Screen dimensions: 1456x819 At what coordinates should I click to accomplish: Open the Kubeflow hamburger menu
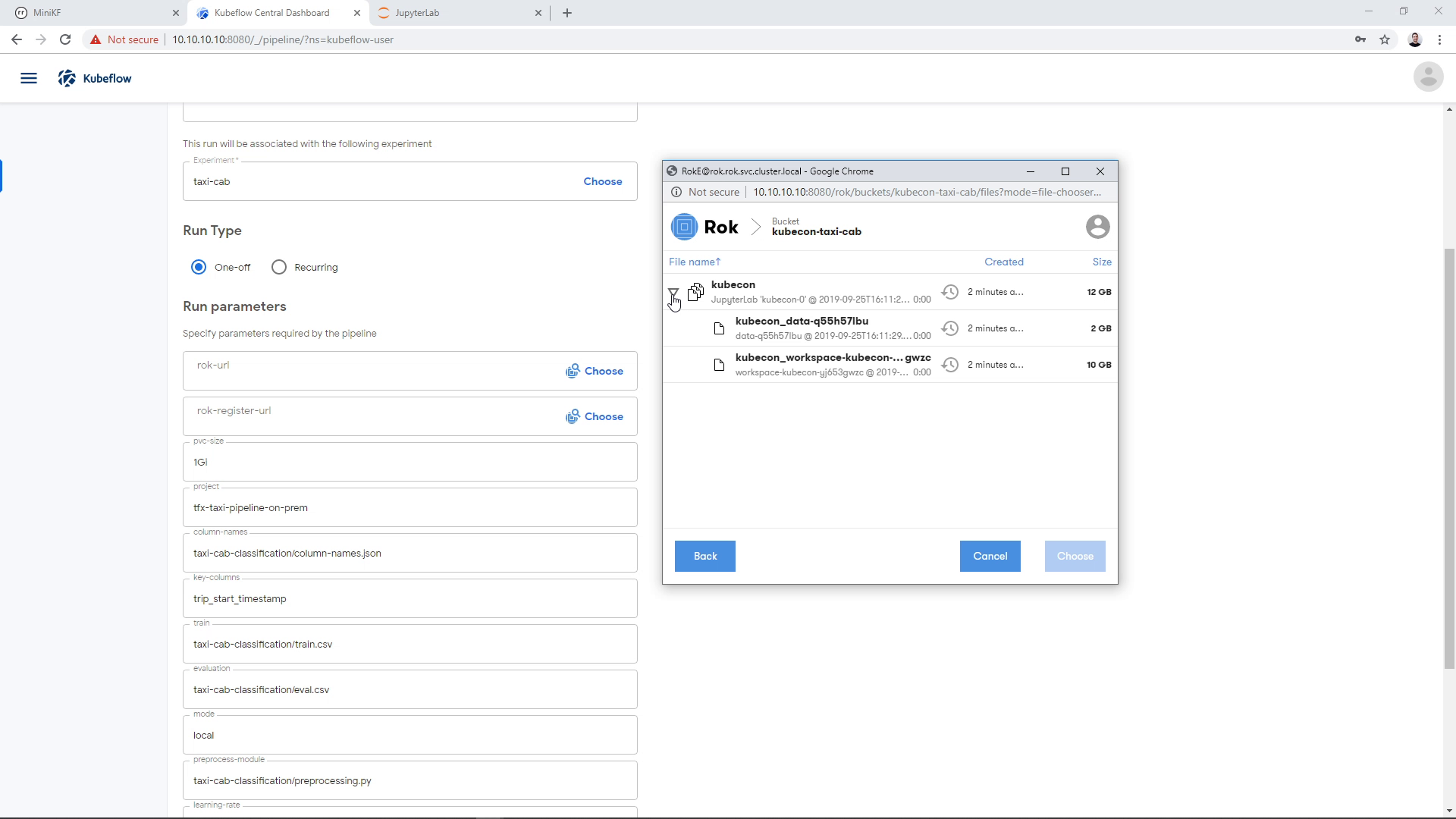(x=29, y=78)
